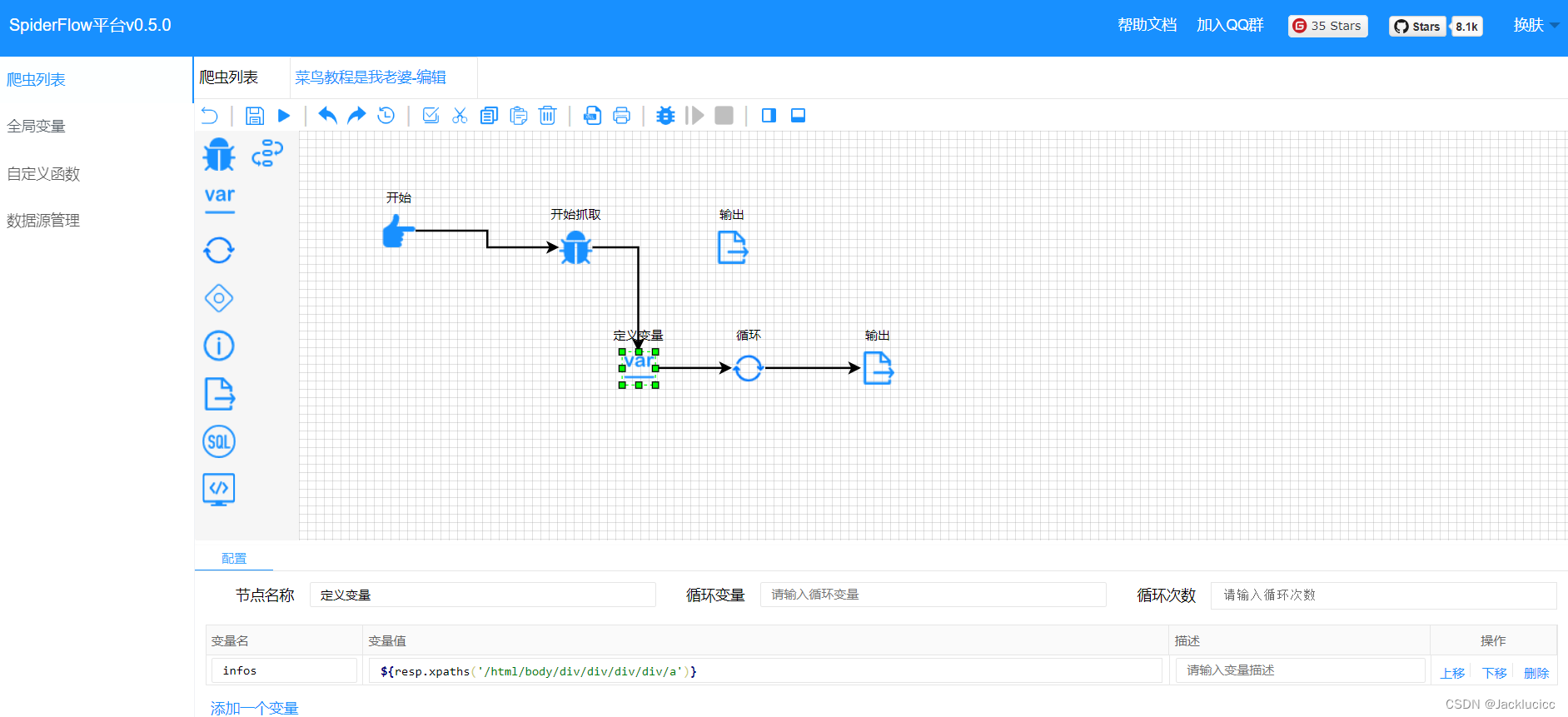Start debug mode with the bug toolbar icon
1568x717 pixels.
point(665,116)
